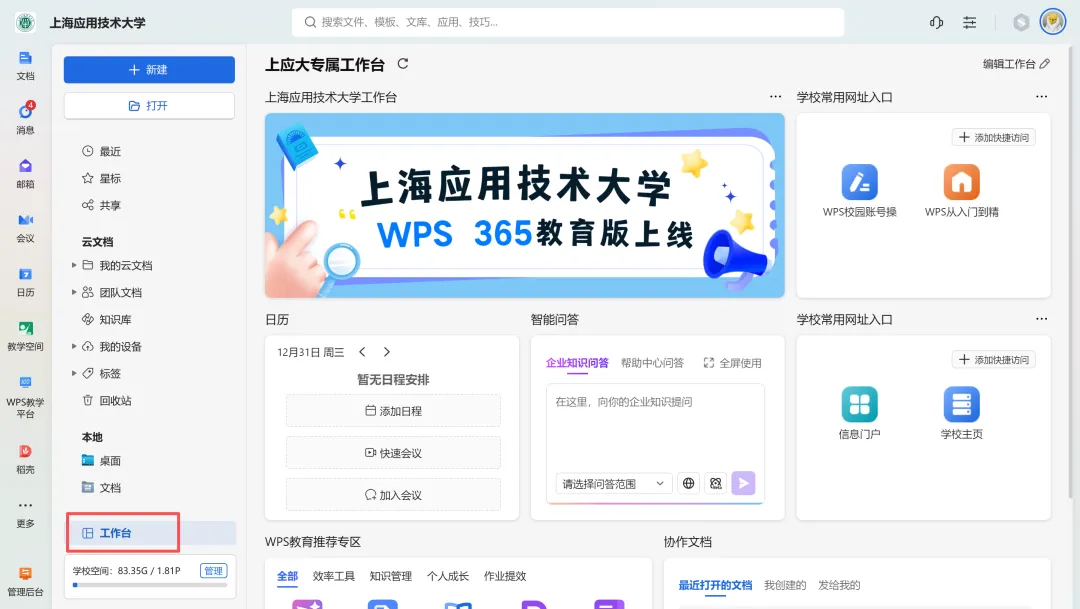Viewport: 1080px width, 609px height.
Task: Open 稻壳 in sidebar
Action: (25, 459)
